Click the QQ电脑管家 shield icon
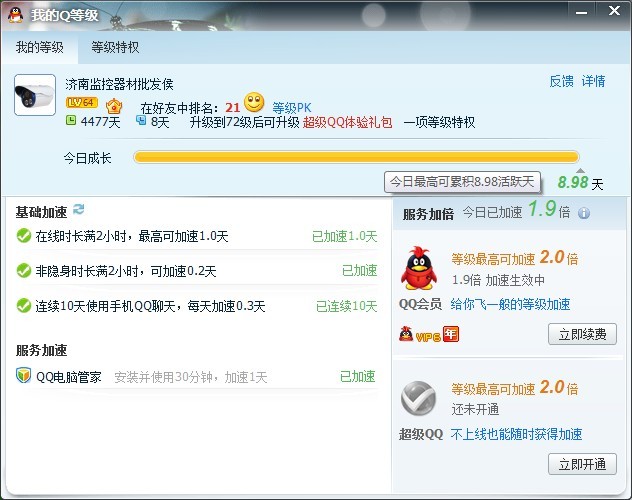 pyautogui.click(x=23, y=376)
